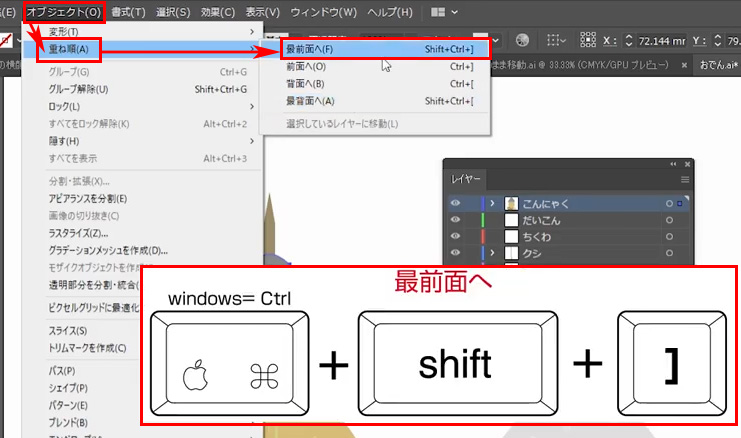Open the ウィンドウ(W) menu
Screen dimensions: 741x438
324,12
